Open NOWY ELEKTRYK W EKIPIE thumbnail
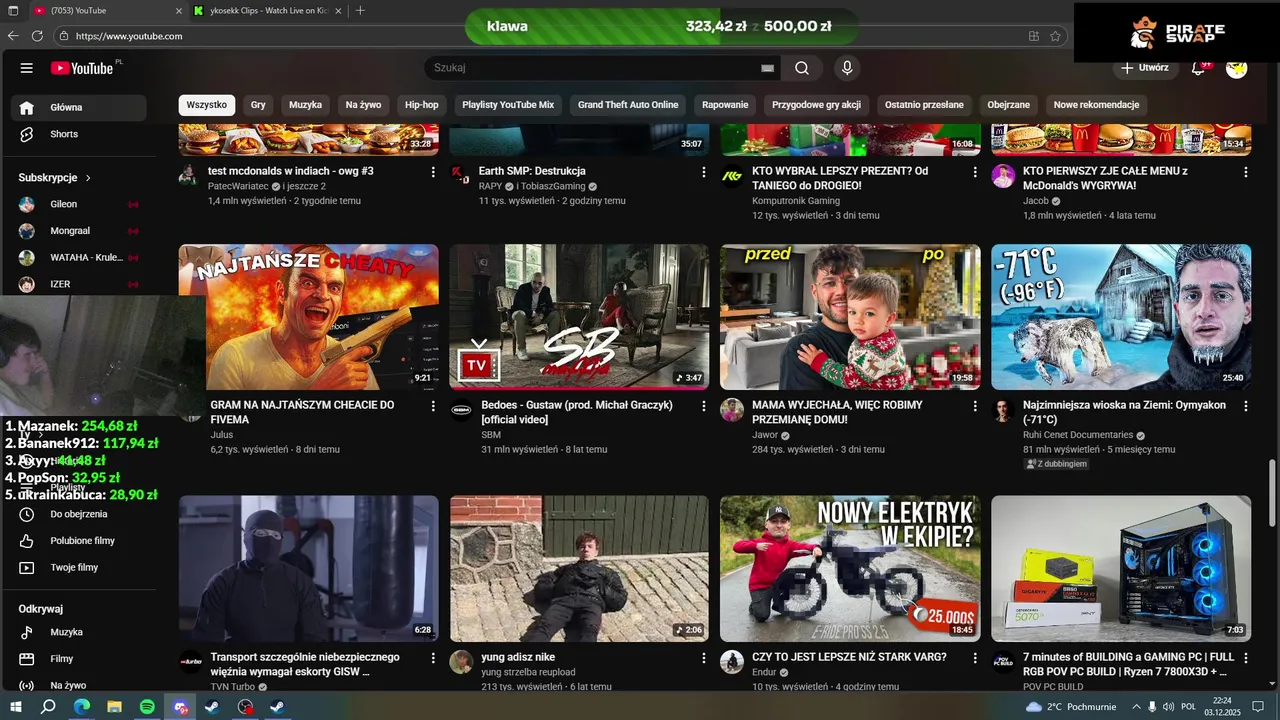 pos(850,569)
